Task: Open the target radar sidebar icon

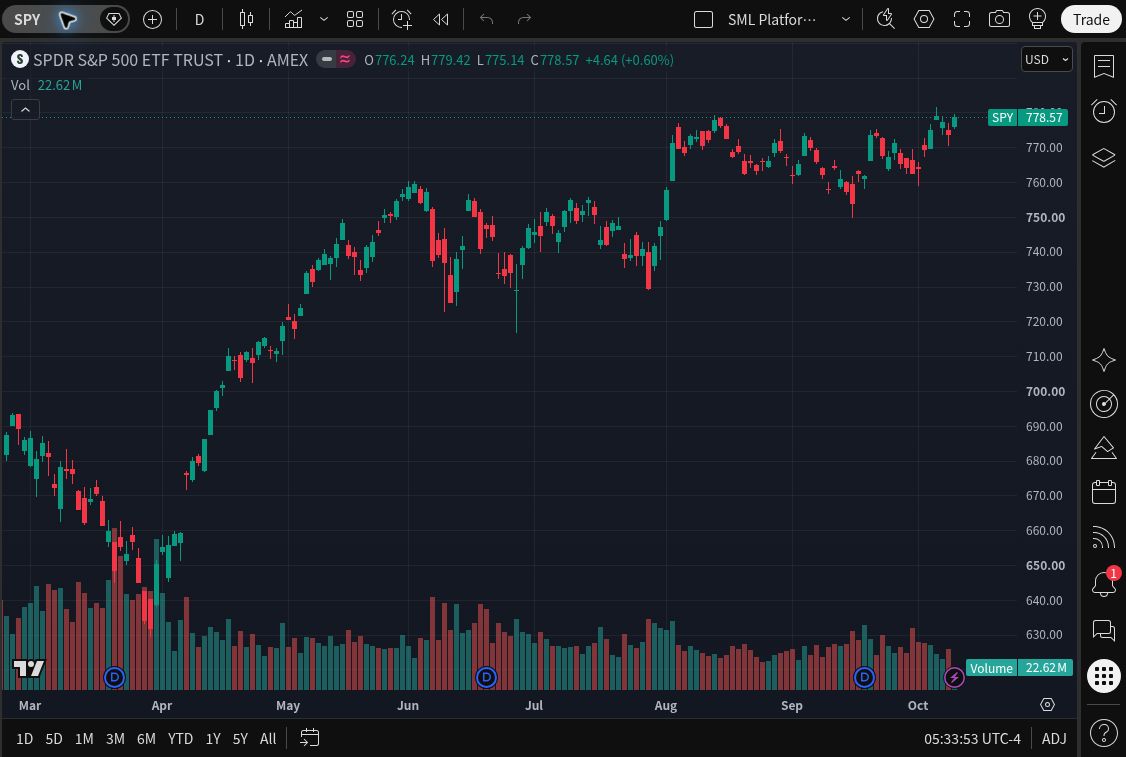Action: 1104,404
